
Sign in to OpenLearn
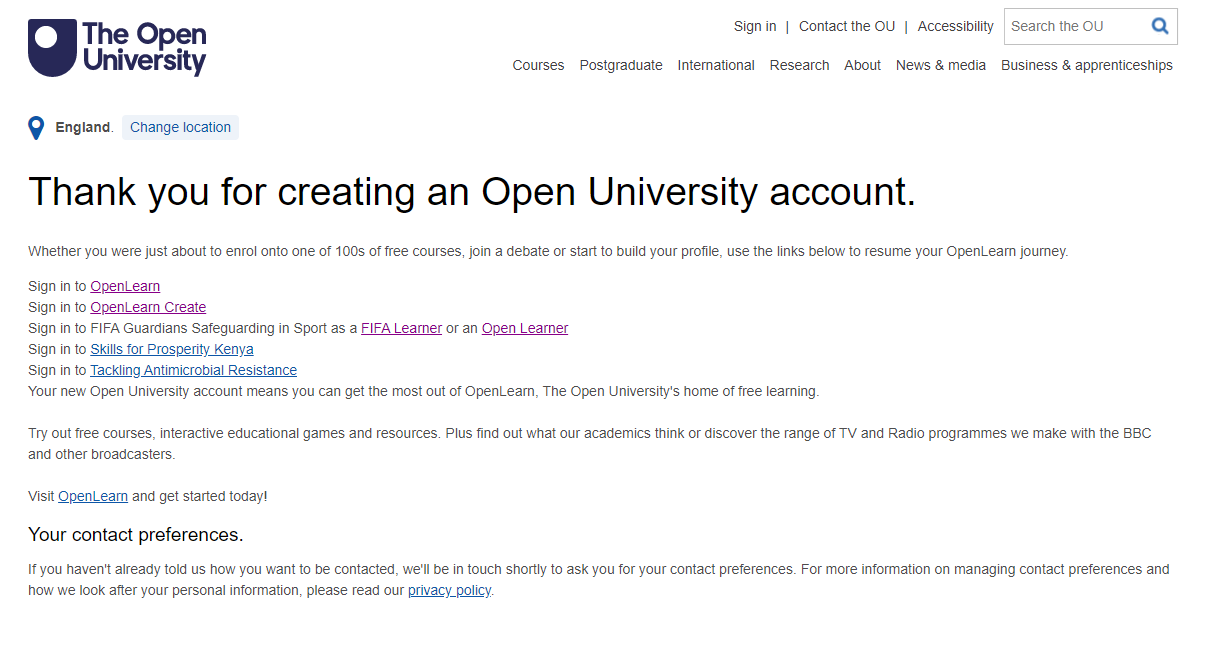(x=125, y=286)
